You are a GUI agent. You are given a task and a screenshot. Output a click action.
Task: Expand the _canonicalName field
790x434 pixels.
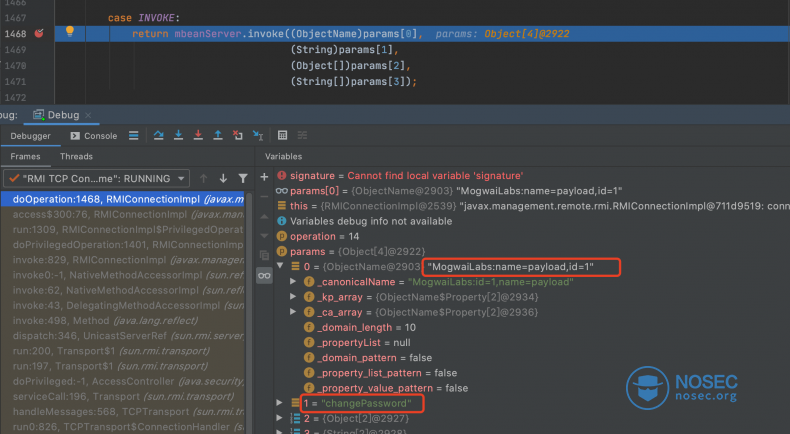coord(293,281)
